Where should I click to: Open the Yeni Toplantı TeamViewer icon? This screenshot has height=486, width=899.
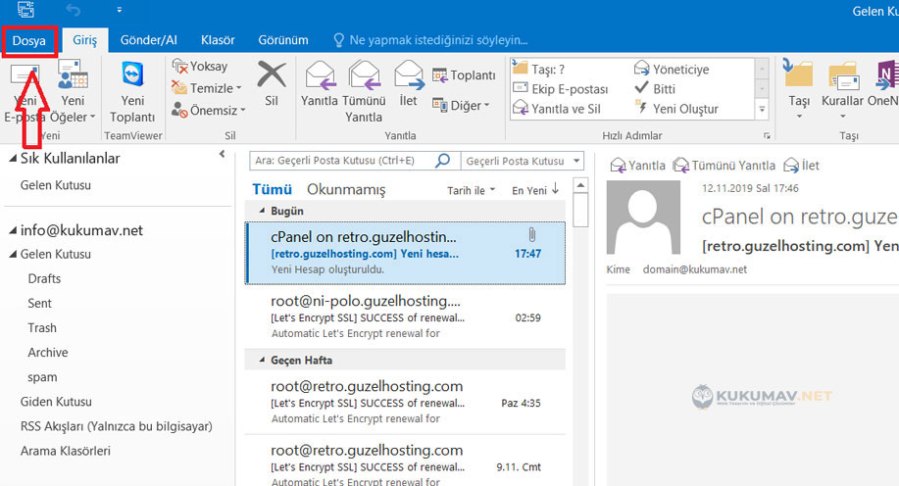132,77
